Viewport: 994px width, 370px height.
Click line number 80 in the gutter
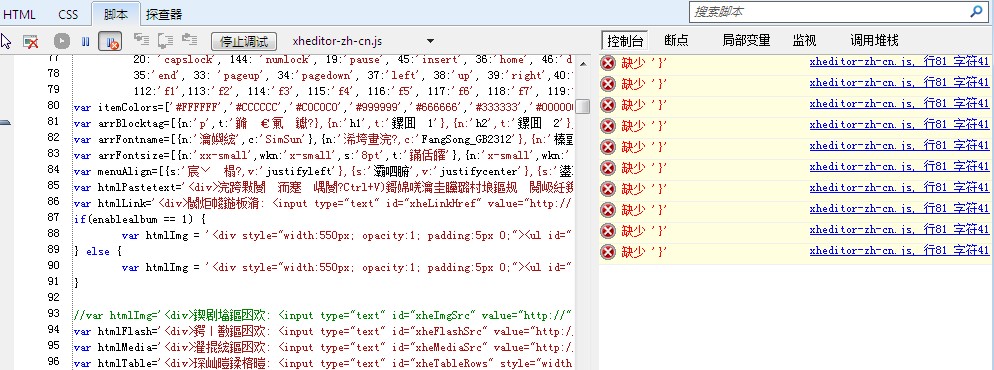53,106
